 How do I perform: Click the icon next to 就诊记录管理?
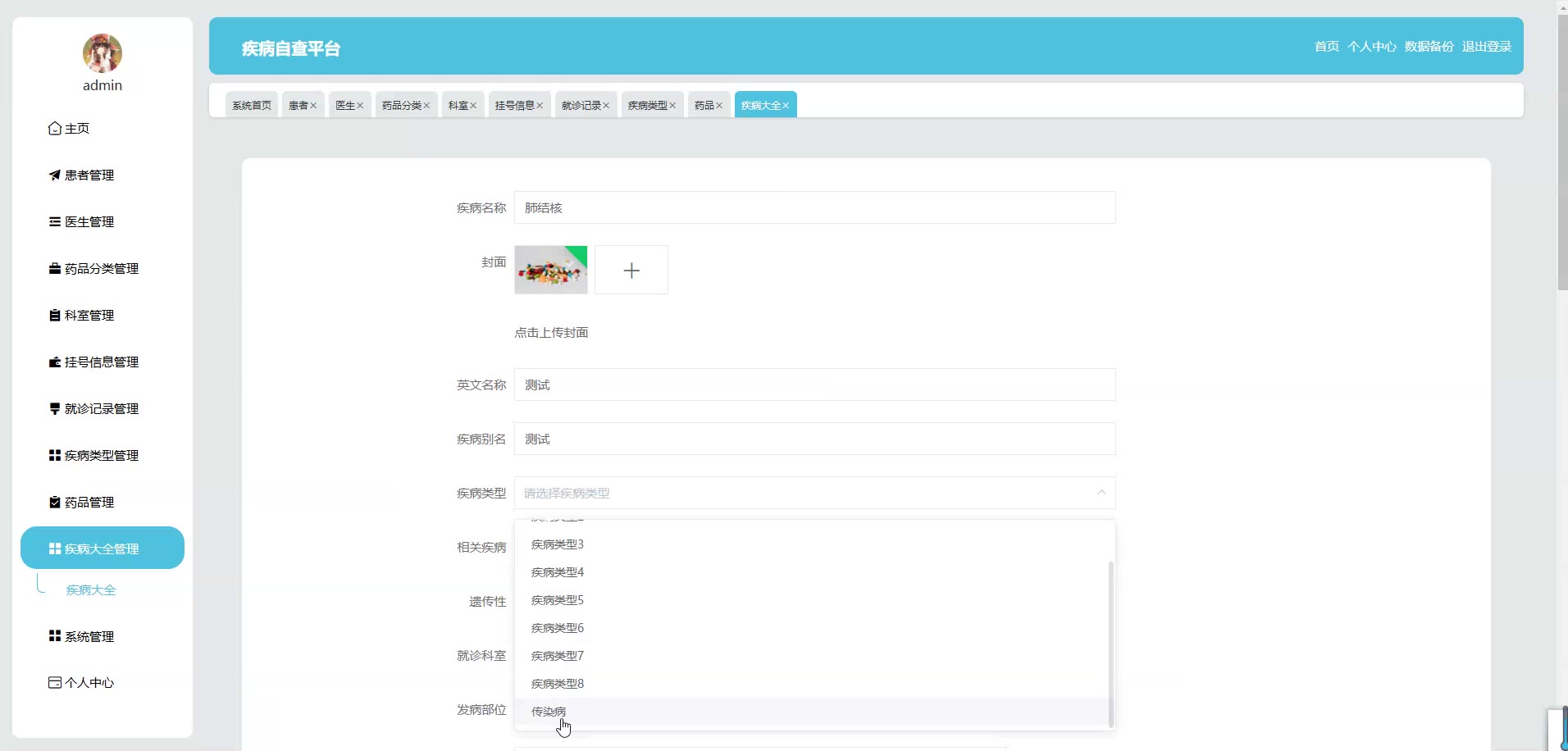[55, 409]
